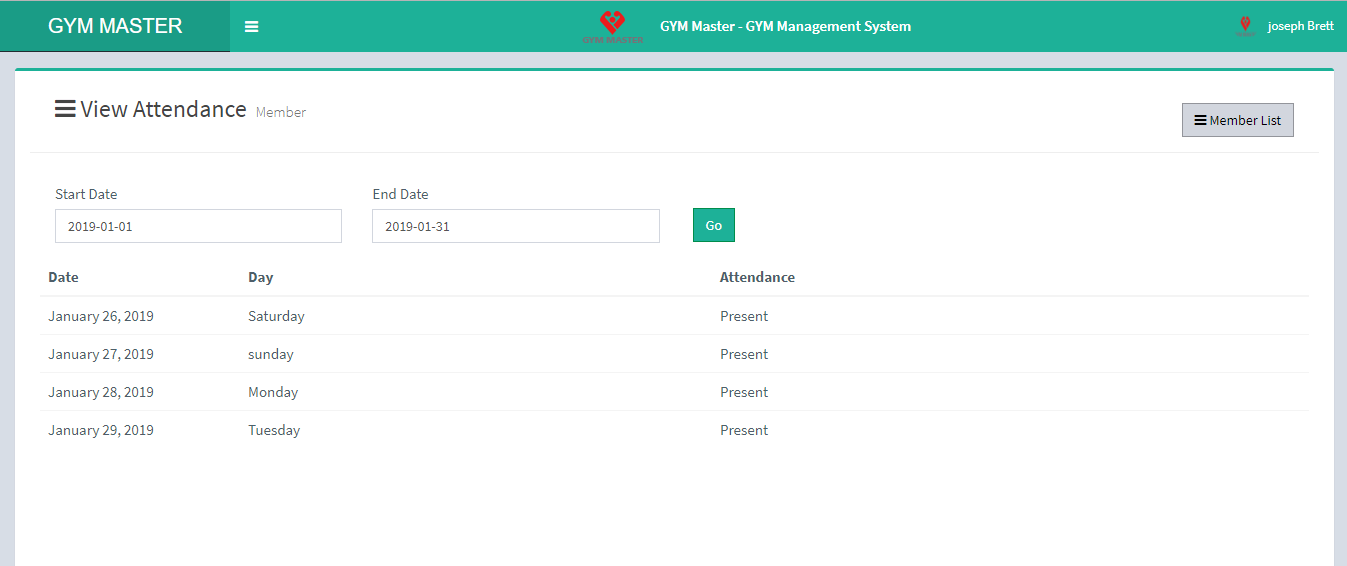Click the GYM Management System header title
This screenshot has height=566, width=1347.
785,26
